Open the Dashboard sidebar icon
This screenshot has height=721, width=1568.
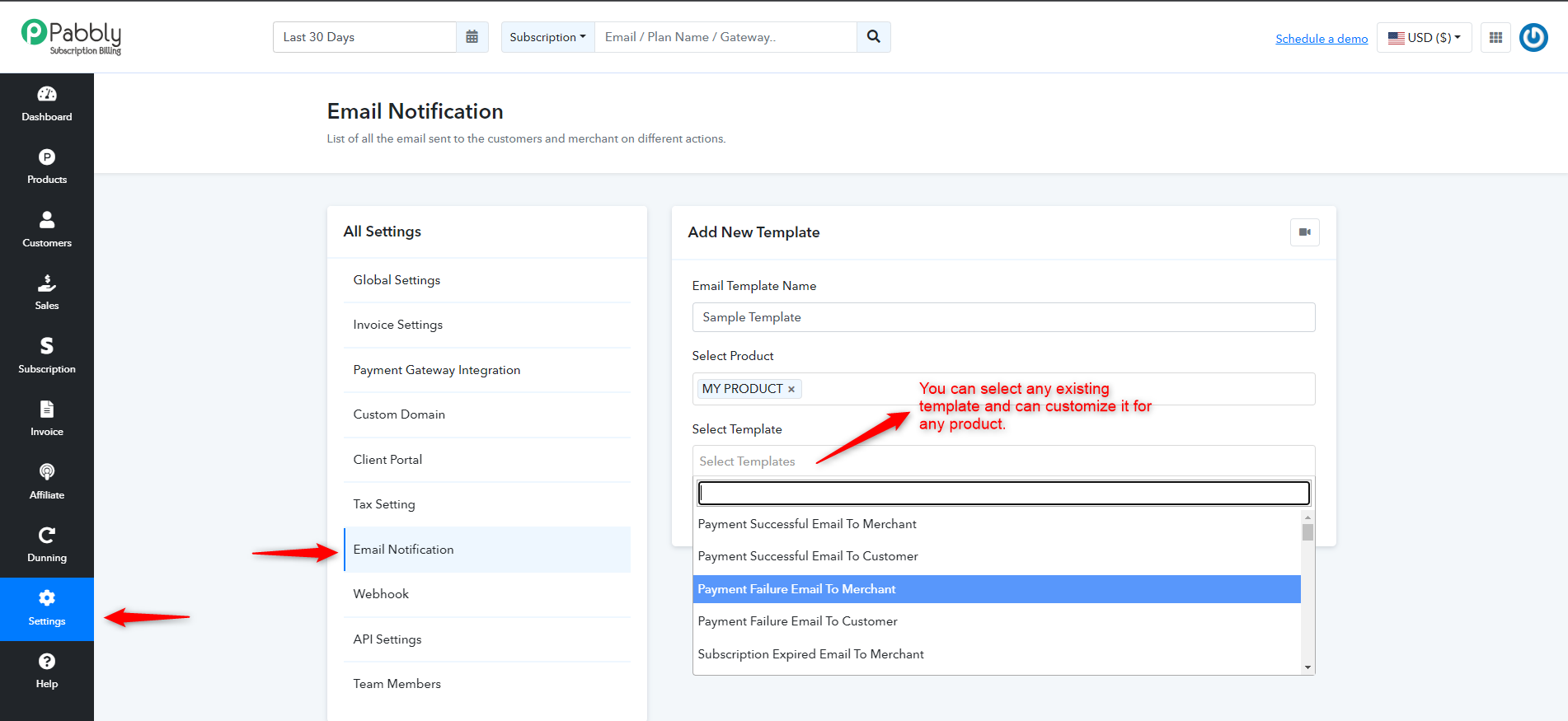(47, 94)
